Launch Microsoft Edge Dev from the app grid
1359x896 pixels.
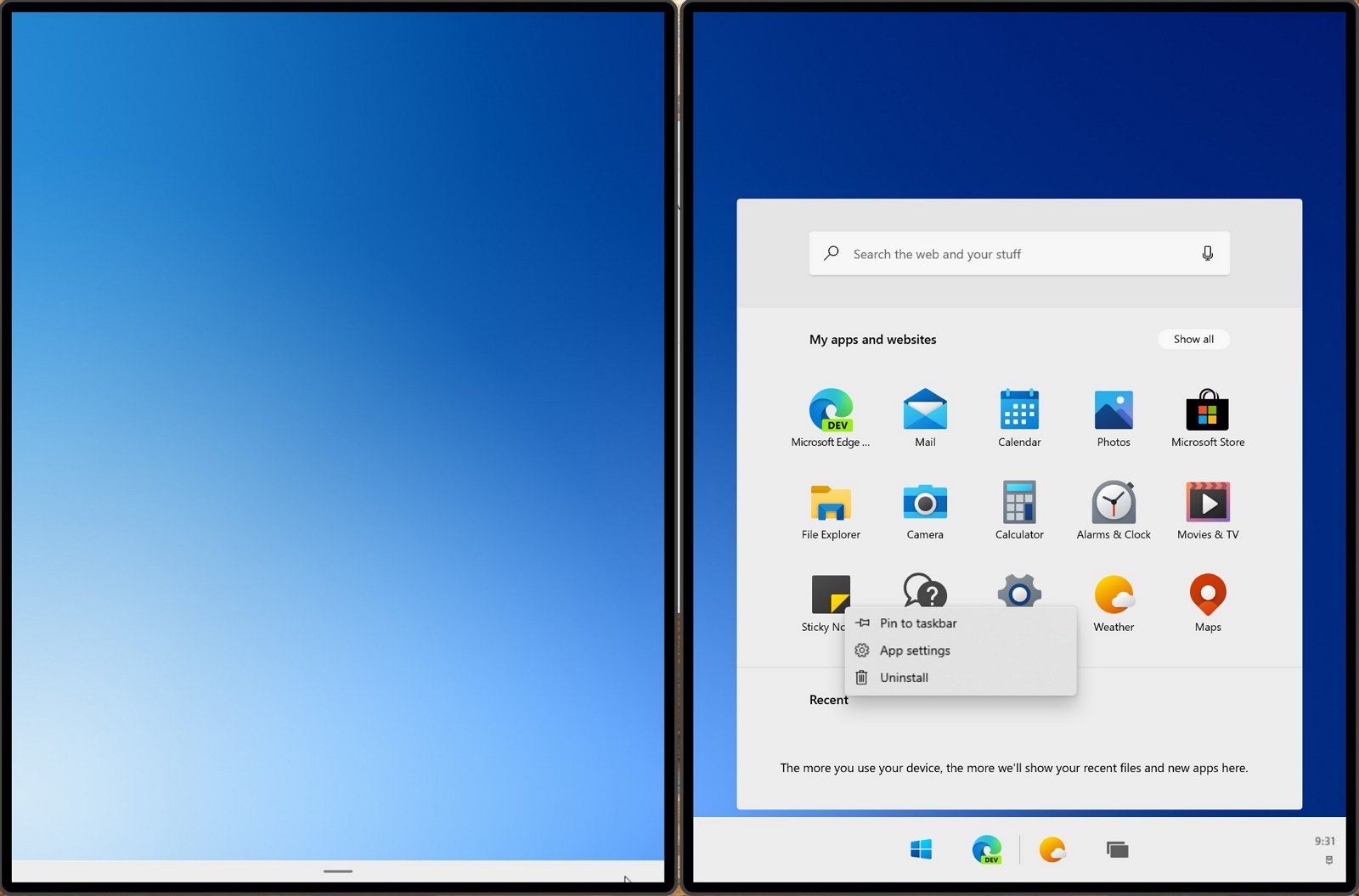click(x=831, y=416)
